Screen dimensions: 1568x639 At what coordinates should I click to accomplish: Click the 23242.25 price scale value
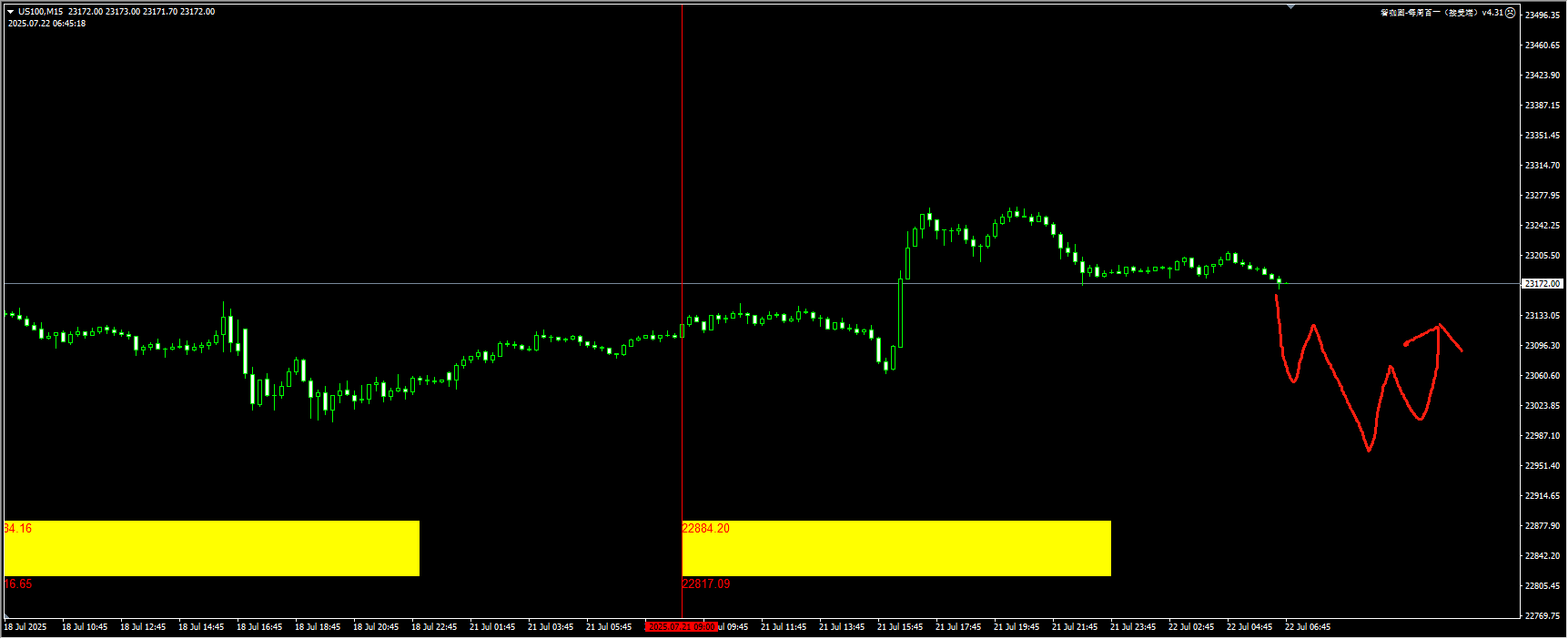[x=1543, y=226]
